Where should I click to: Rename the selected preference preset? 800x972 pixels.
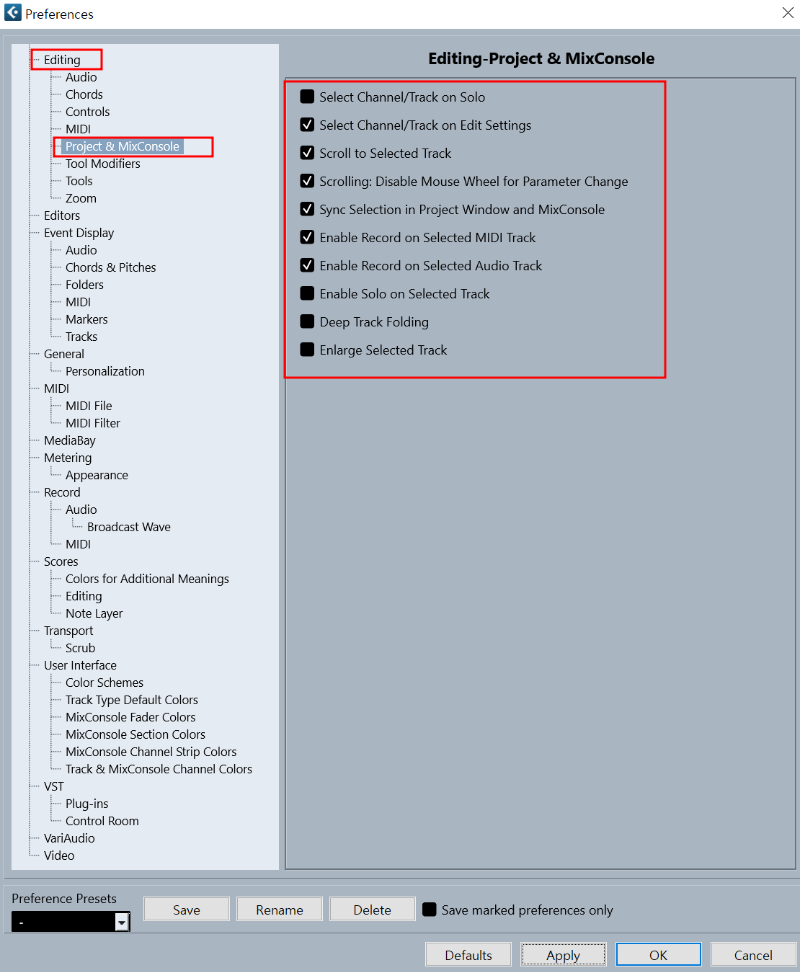(x=279, y=910)
